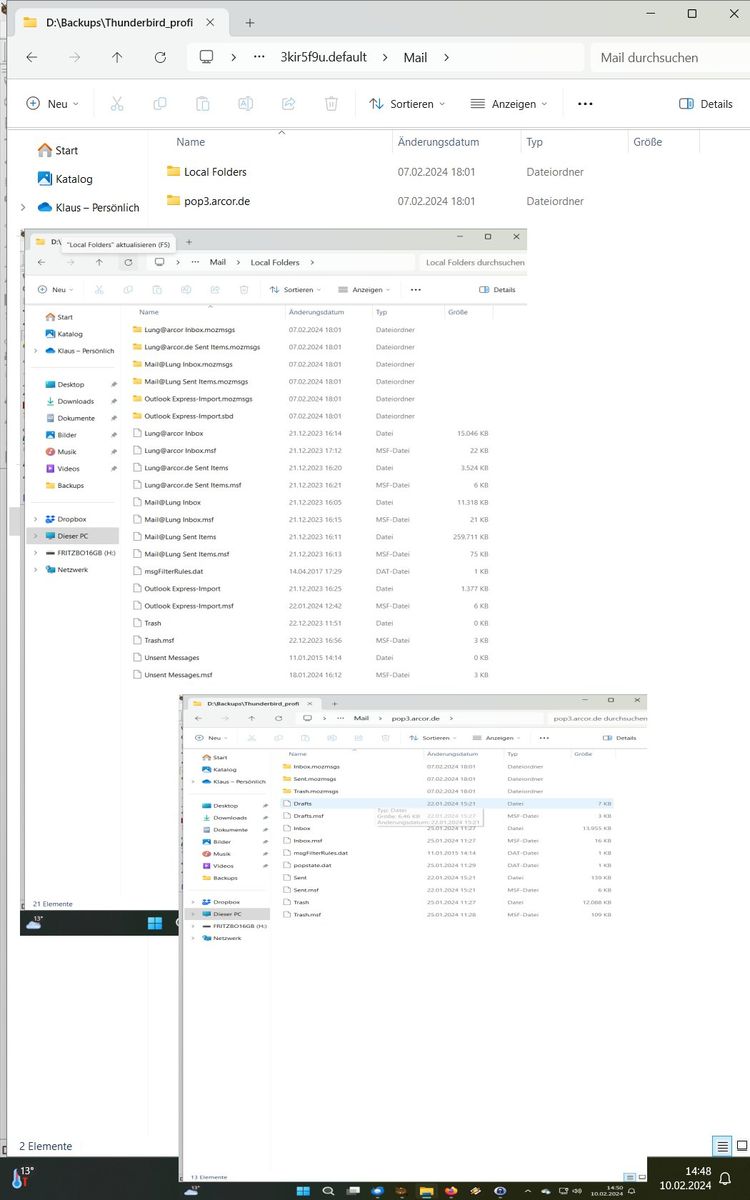Click Mail breadcrumb in Local Folders window
This screenshot has height=1200, width=750.
(217, 262)
